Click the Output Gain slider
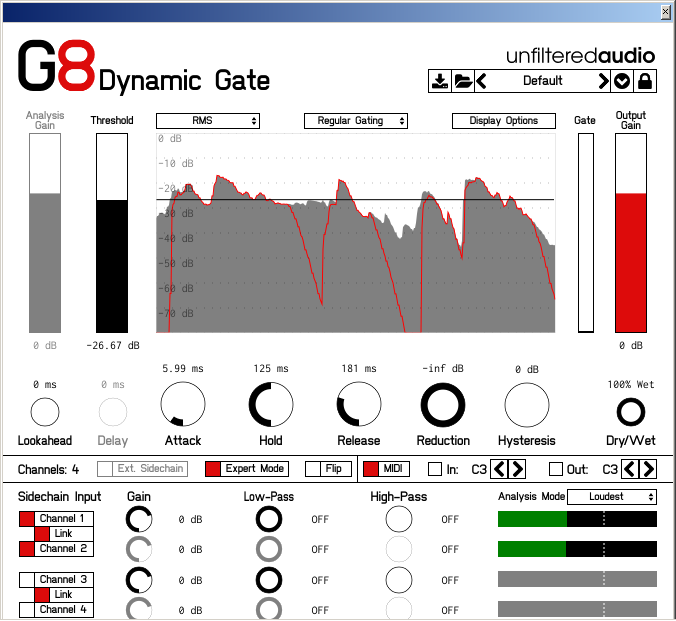676x621 pixels. click(630, 233)
